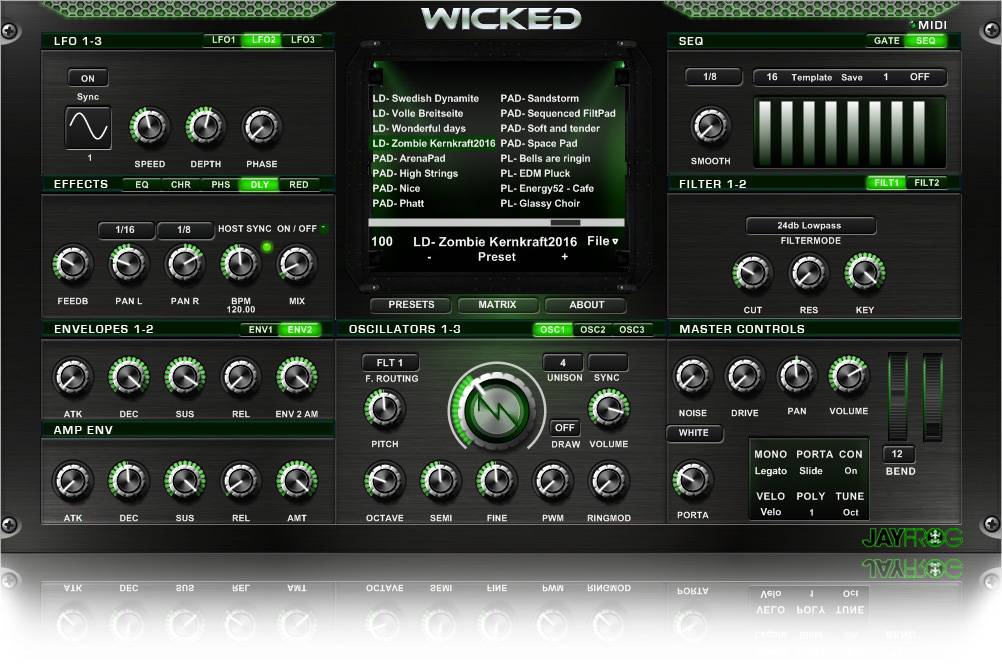Image resolution: width=1002 pixels, height=664 pixels.
Task: Open the MATRIX page
Action: (497, 305)
